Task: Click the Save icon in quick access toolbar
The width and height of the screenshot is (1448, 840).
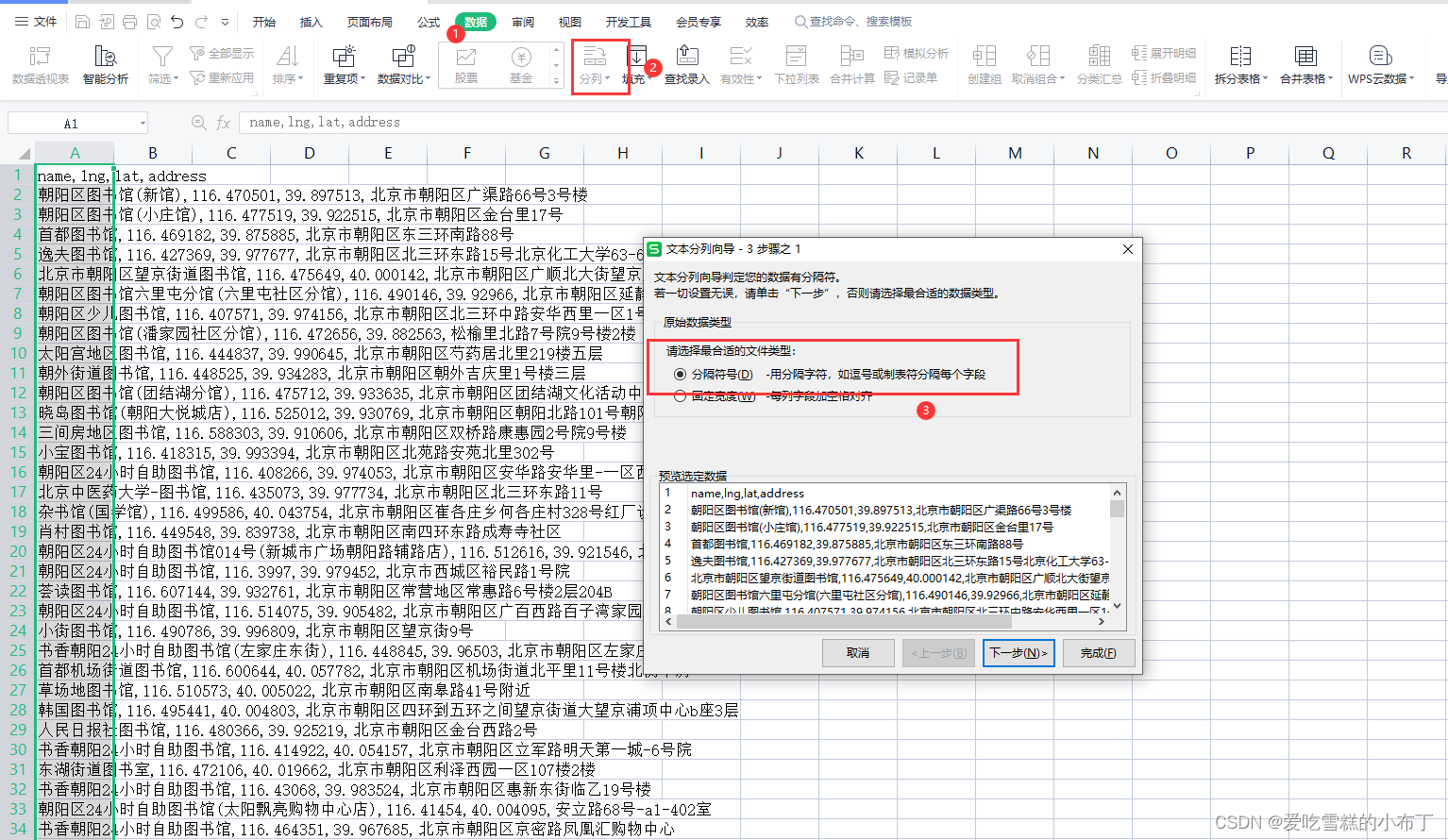Action: 82,22
